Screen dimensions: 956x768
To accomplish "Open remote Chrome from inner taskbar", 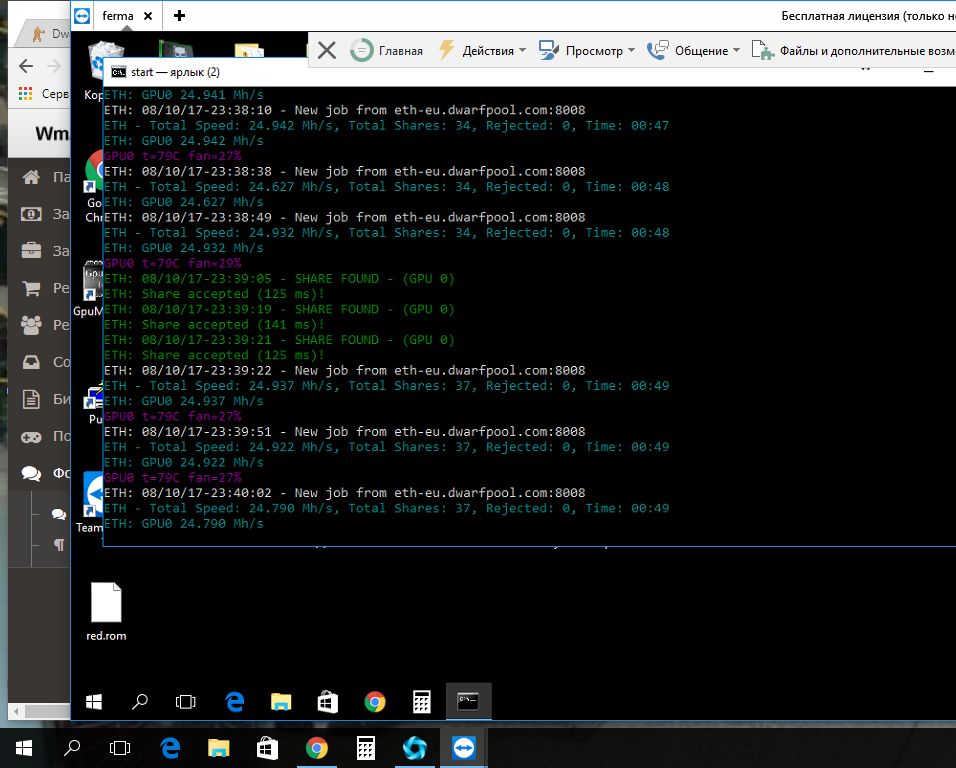I will [x=375, y=702].
